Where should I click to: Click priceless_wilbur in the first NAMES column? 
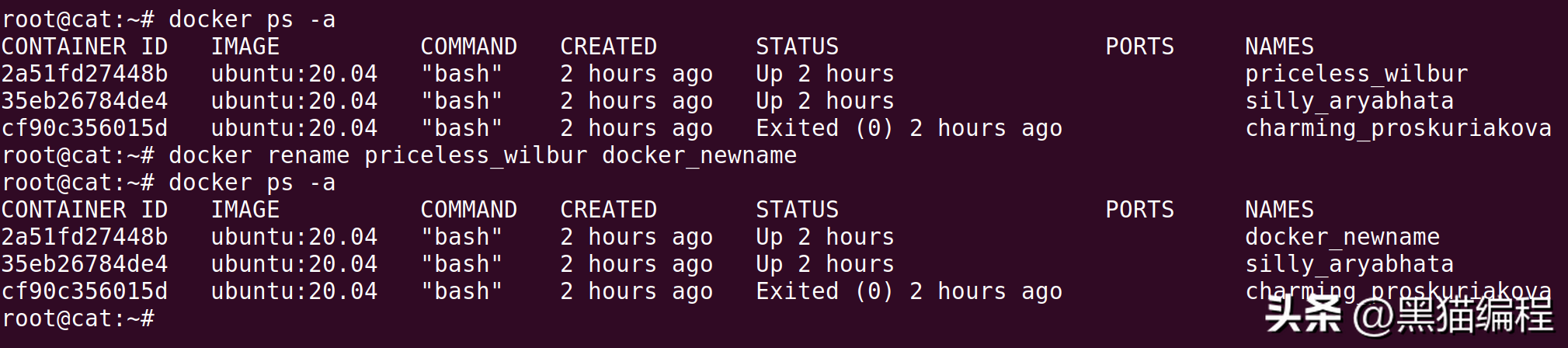pyautogui.click(x=1356, y=74)
